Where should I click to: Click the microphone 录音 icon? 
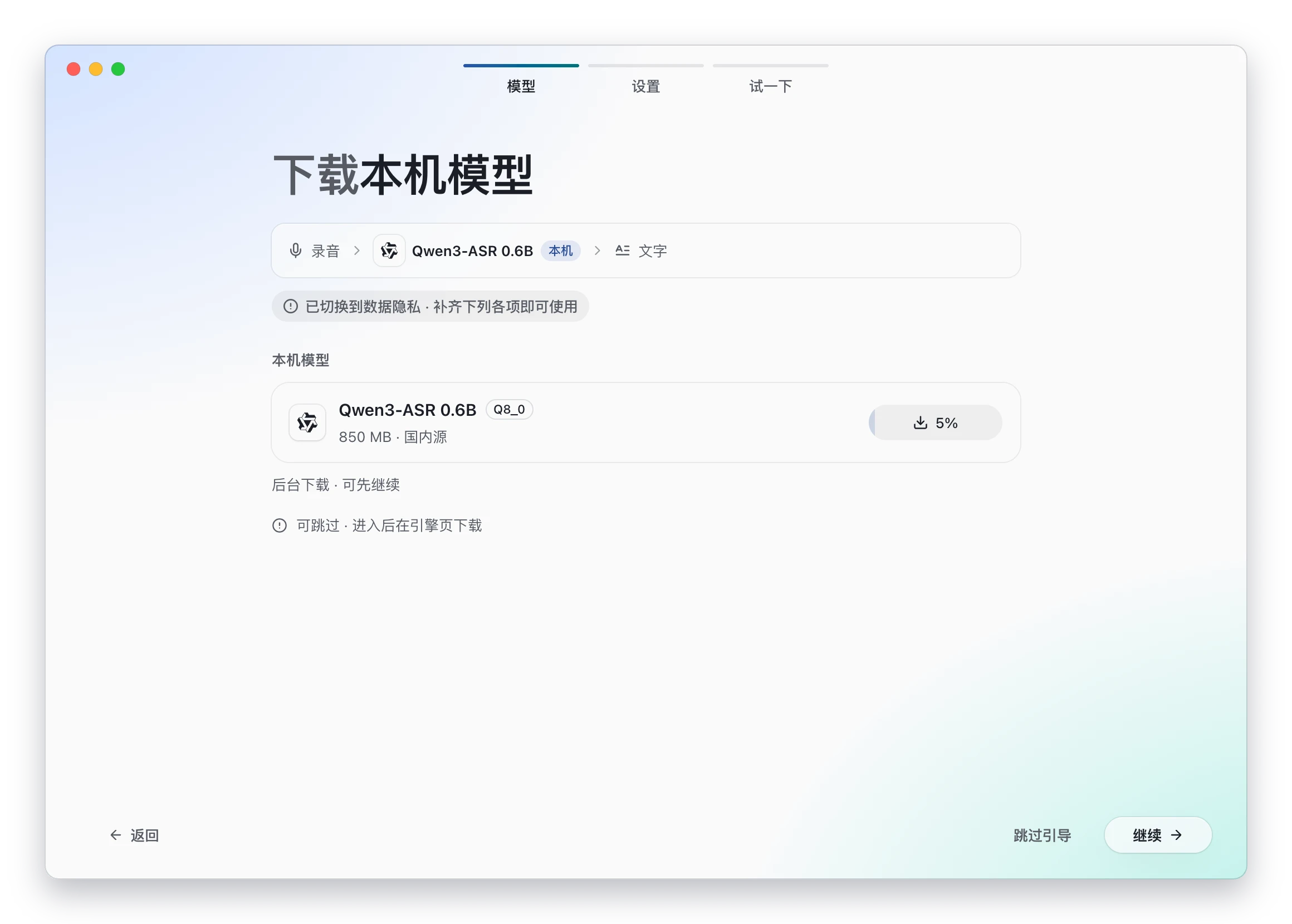pos(295,250)
